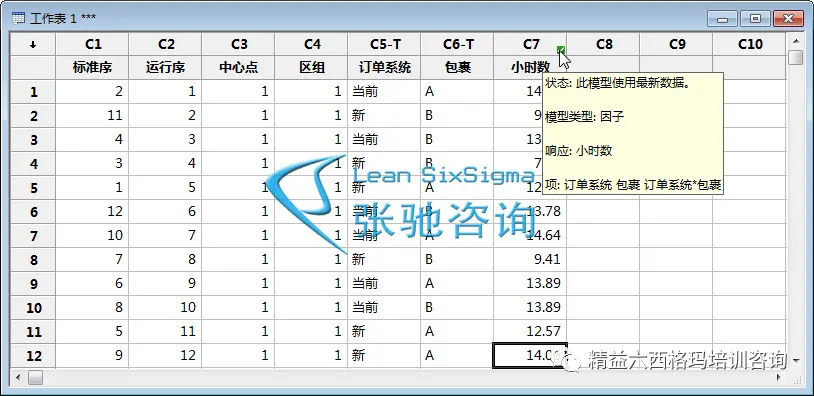Click 13.89 cell in row 9
Screen dimensions: 814x396
(531, 283)
